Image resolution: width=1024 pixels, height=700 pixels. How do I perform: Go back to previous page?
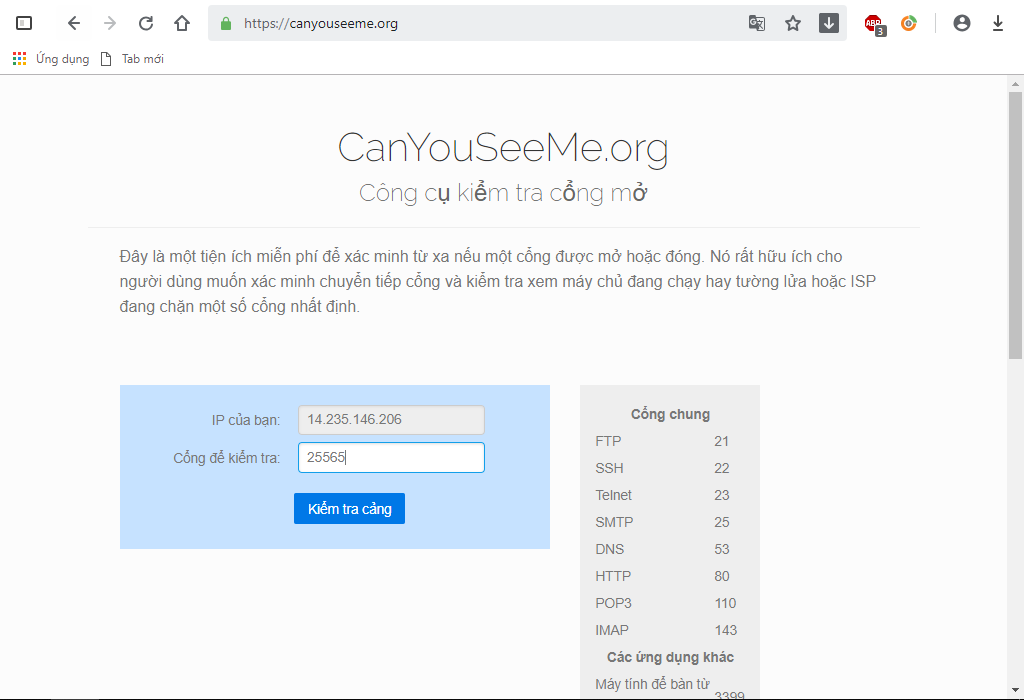pos(74,24)
